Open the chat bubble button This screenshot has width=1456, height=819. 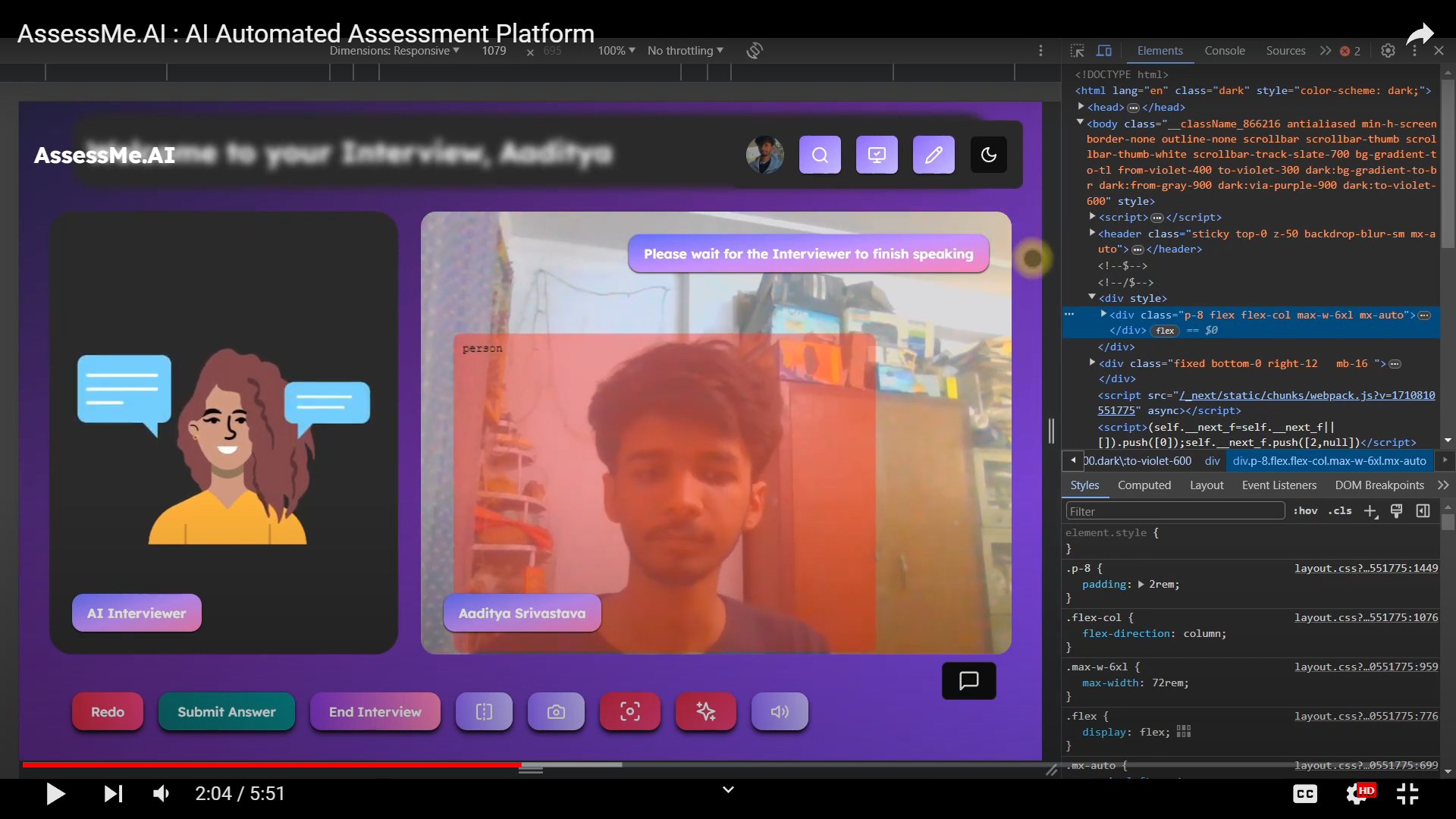[x=968, y=680]
